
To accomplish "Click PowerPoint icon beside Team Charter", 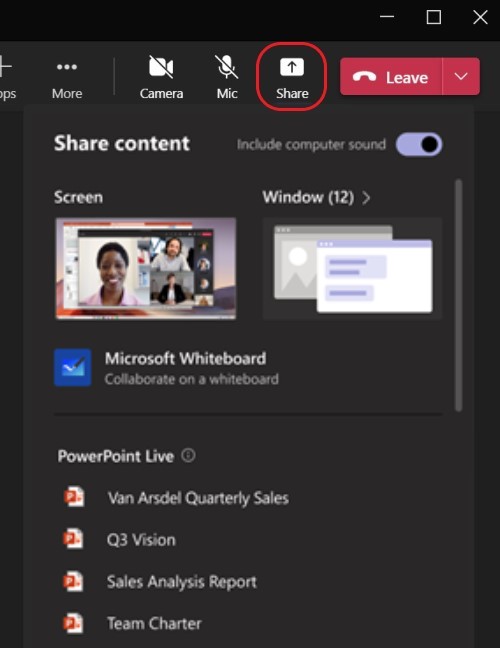I will [x=74, y=623].
